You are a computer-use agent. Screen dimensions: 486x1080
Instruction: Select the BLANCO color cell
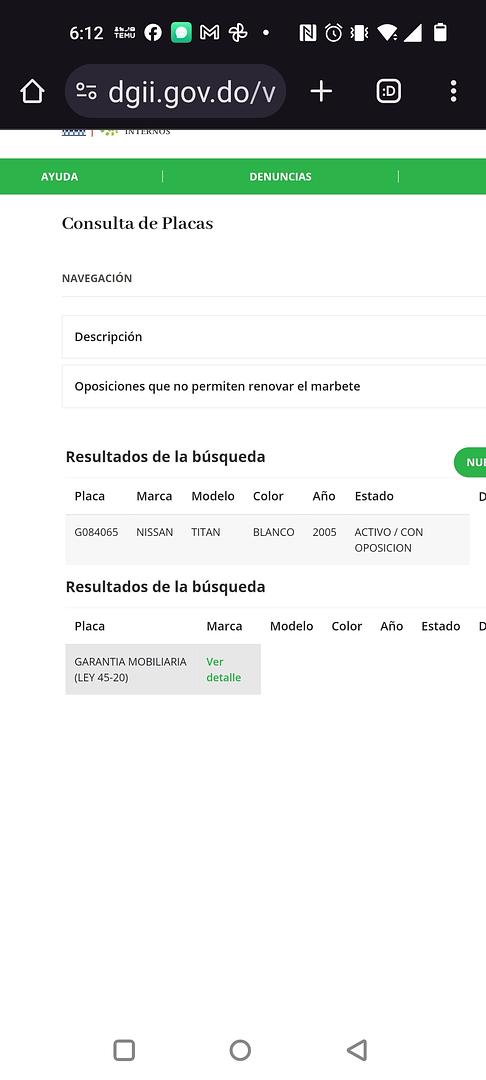(273, 532)
